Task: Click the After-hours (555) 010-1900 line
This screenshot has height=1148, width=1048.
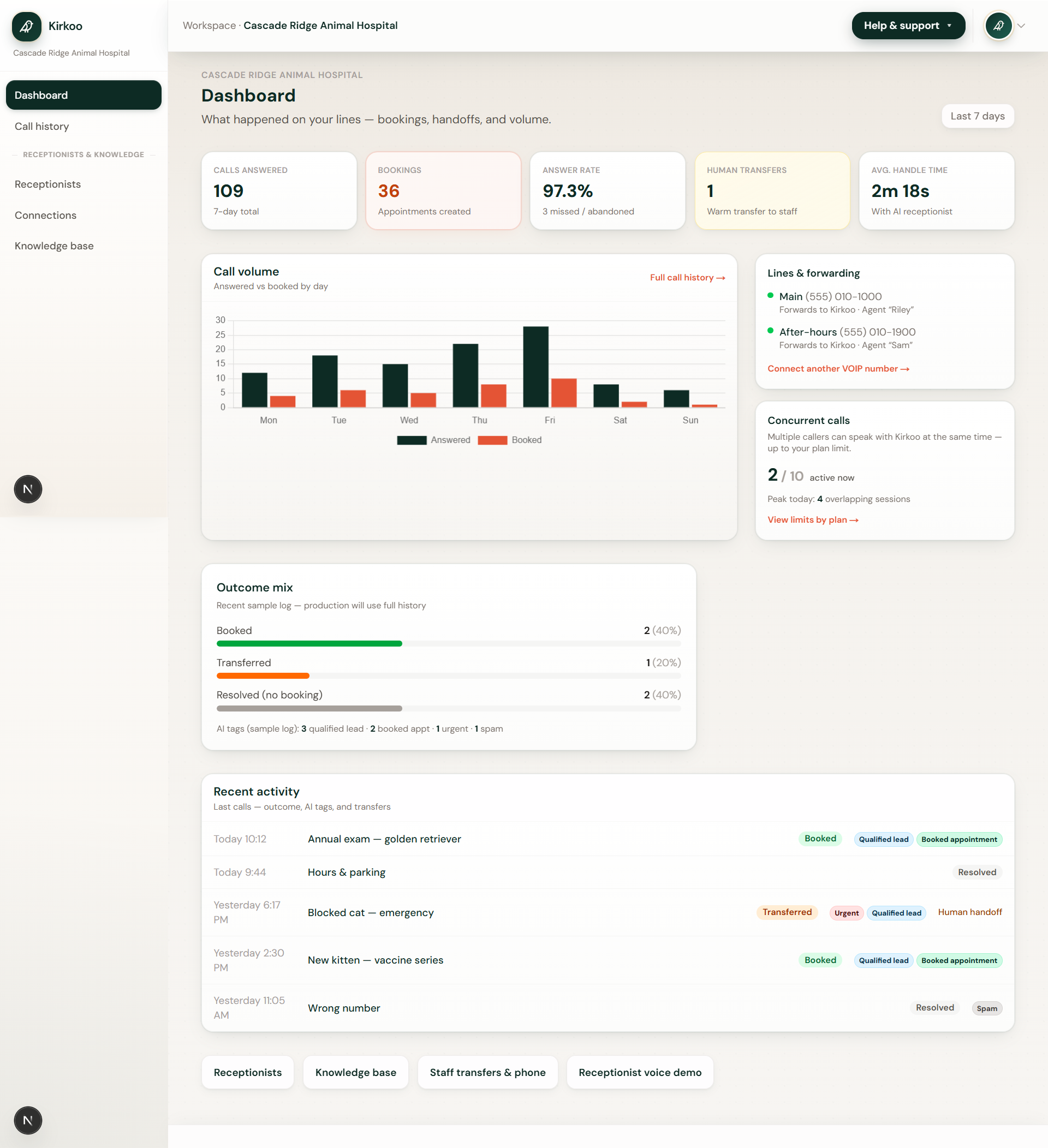Action: [848, 332]
